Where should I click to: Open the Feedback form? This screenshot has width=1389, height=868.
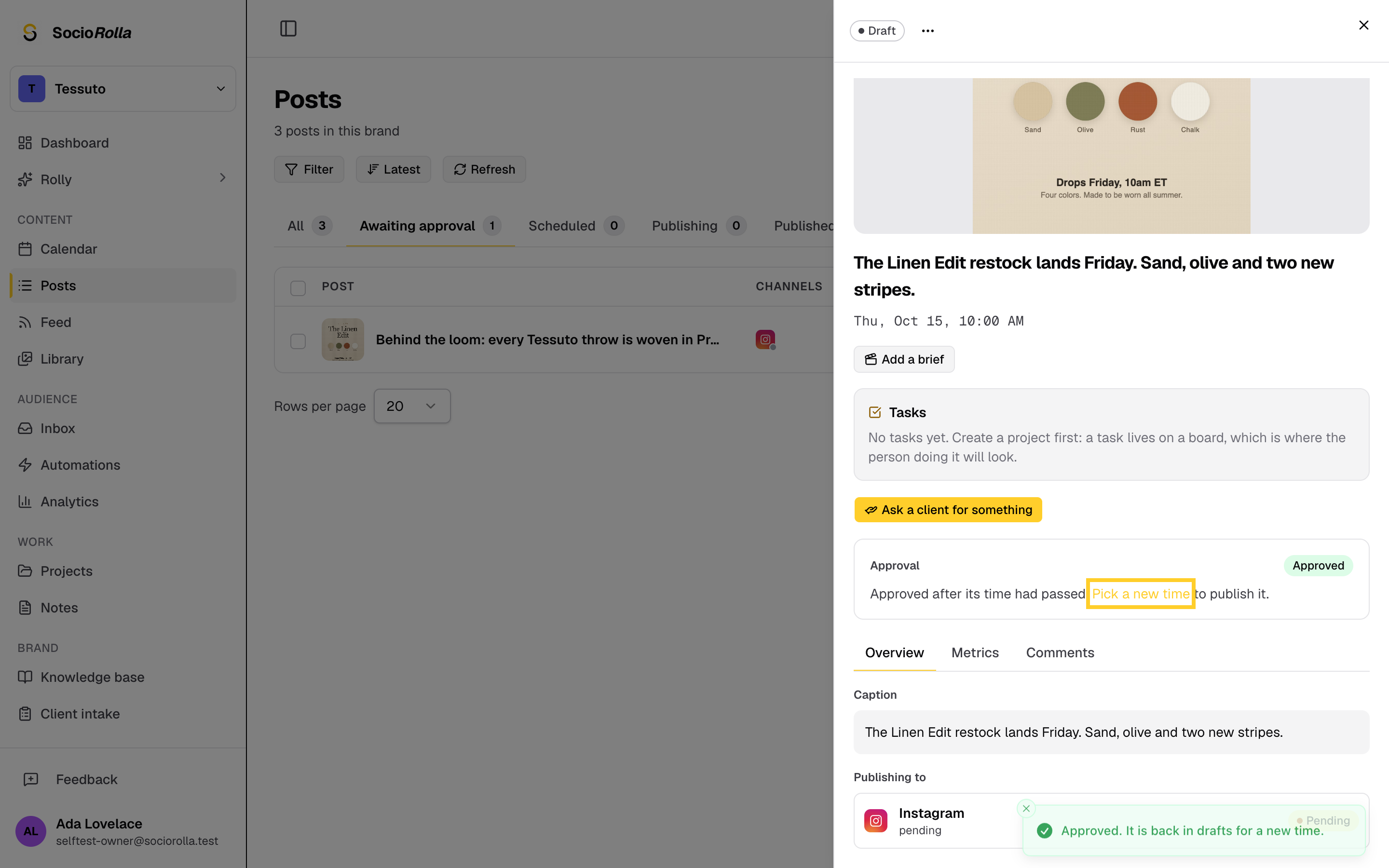coord(123,780)
